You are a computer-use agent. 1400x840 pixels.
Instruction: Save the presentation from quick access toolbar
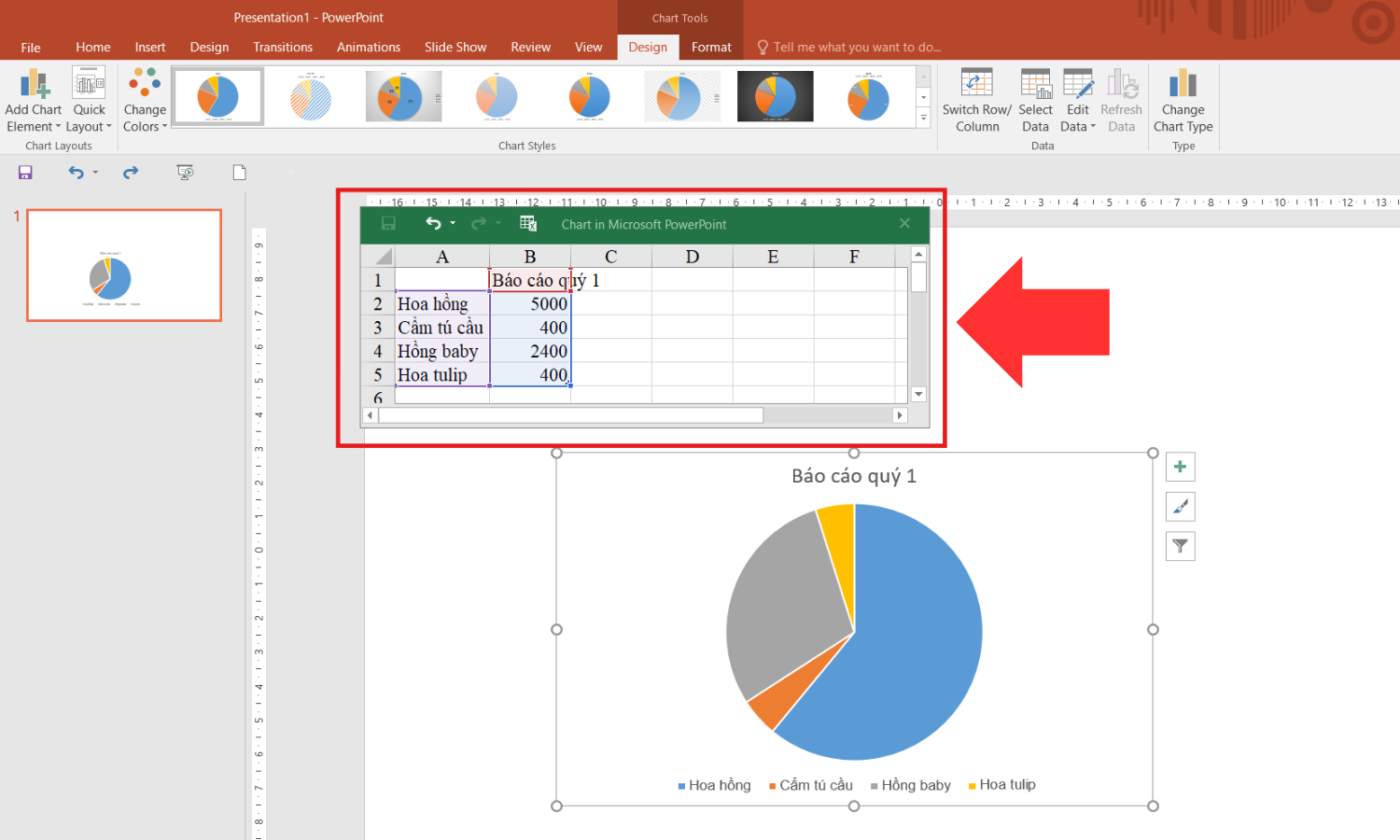click(25, 173)
